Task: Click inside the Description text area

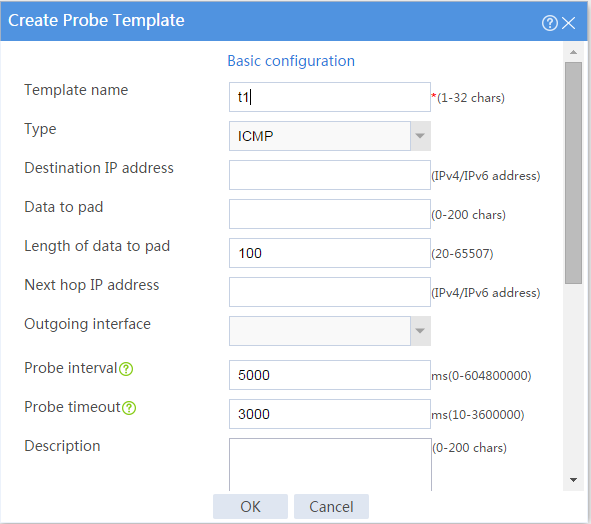Action: [330, 464]
